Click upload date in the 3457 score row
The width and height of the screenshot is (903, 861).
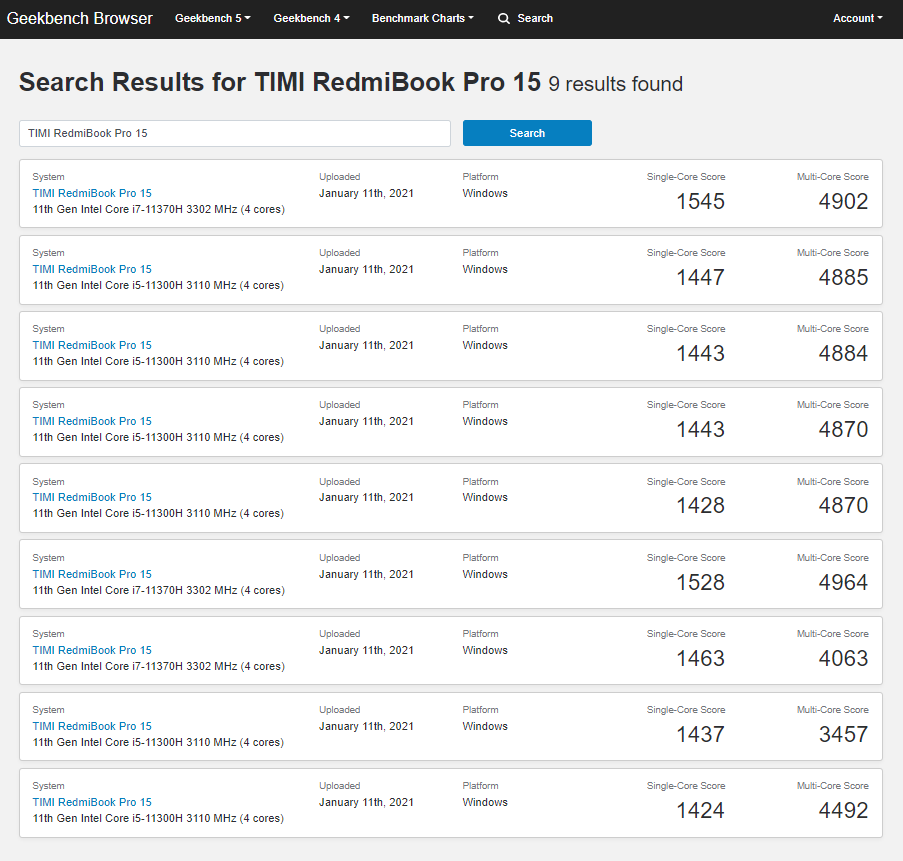click(366, 727)
